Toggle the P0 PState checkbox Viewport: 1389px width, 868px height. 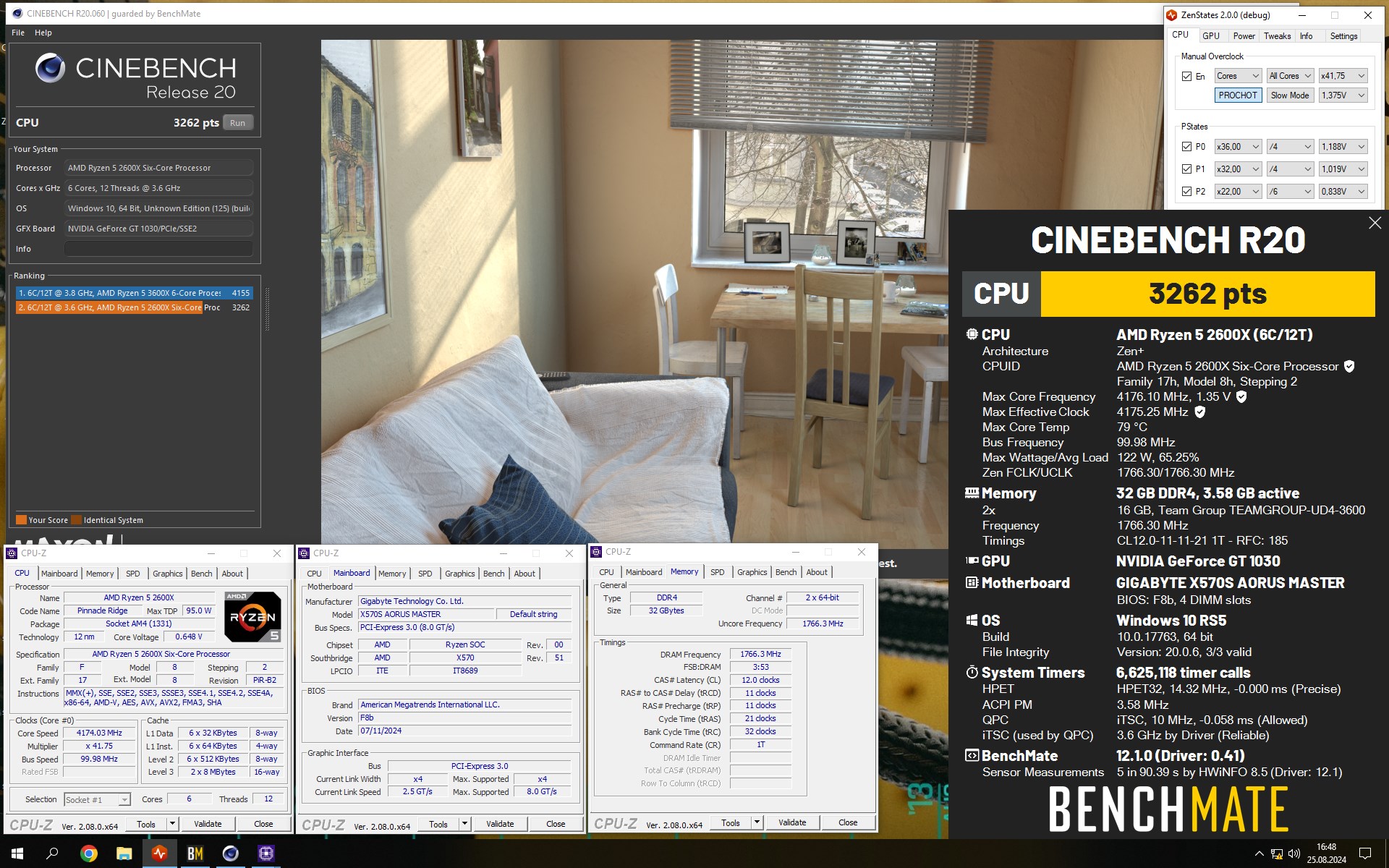pyautogui.click(x=1186, y=146)
